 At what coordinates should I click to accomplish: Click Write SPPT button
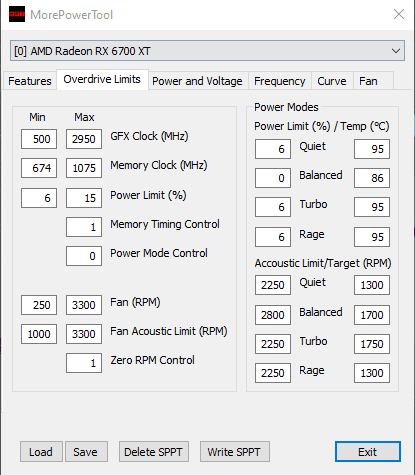[234, 452]
